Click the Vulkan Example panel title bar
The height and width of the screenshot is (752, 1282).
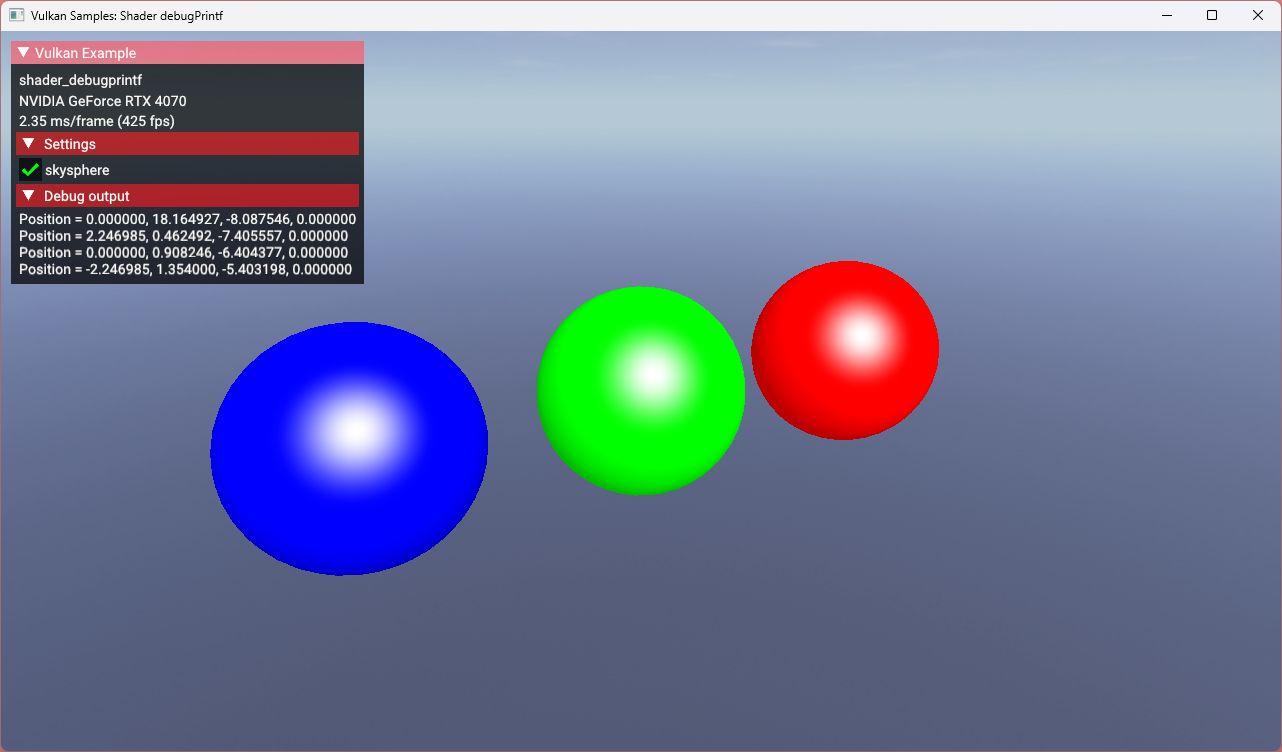coord(200,53)
